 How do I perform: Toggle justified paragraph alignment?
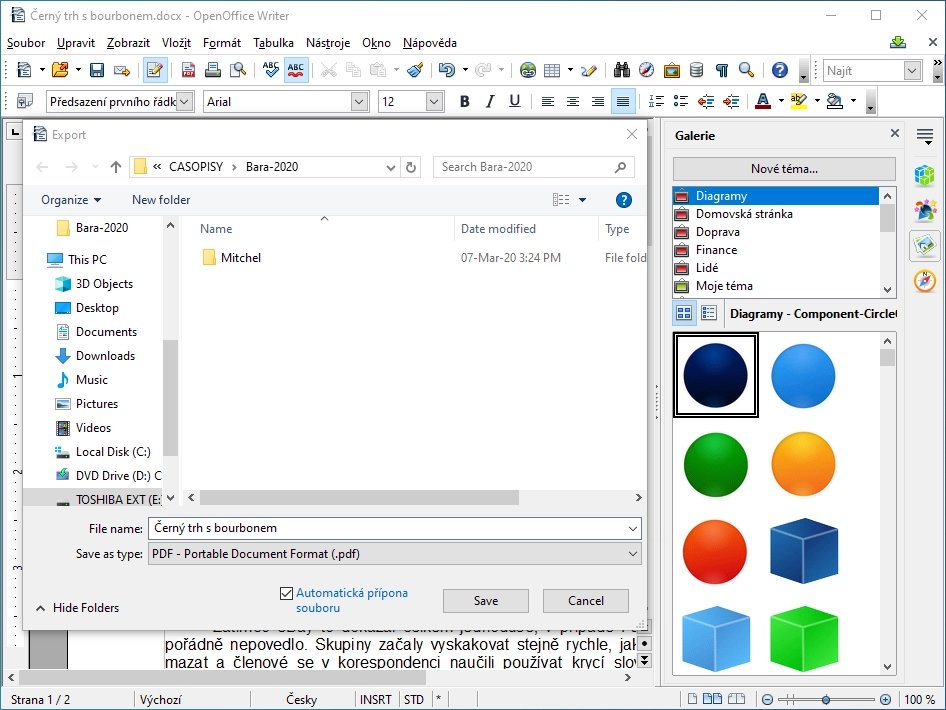[622, 101]
